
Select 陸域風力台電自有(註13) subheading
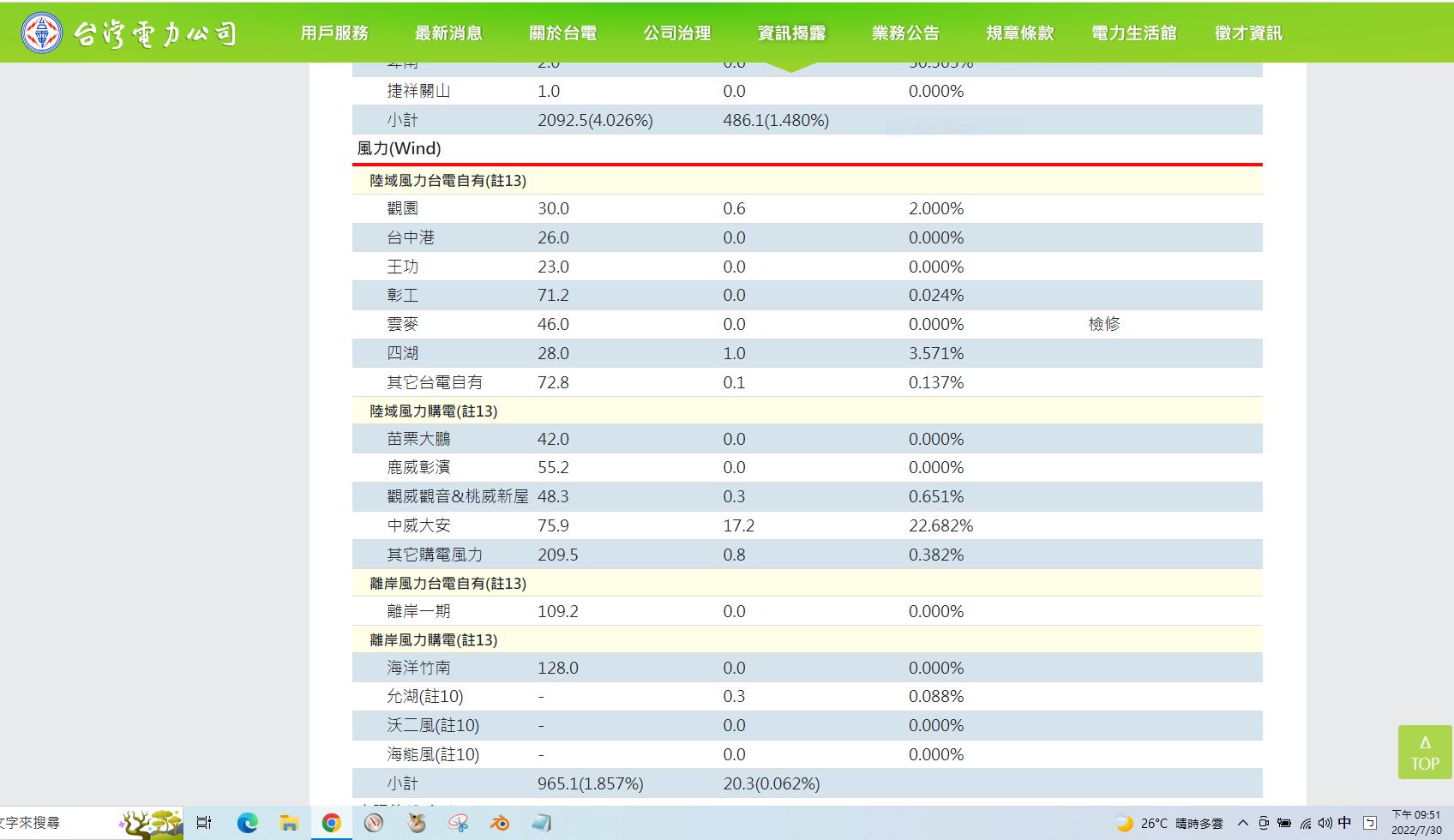[448, 181]
